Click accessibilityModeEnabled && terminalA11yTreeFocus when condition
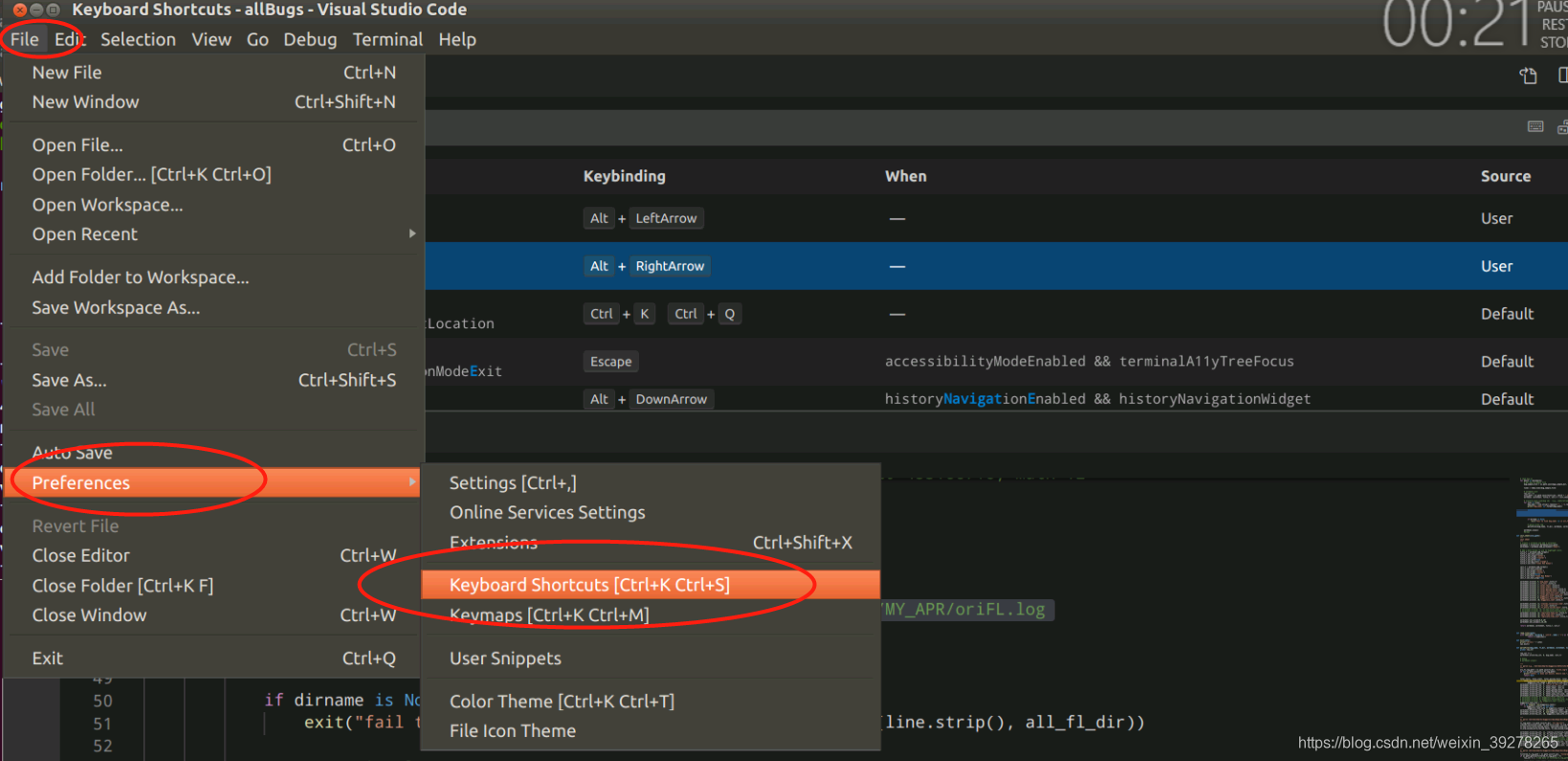Screen dimensions: 1568x761 (x=1089, y=362)
